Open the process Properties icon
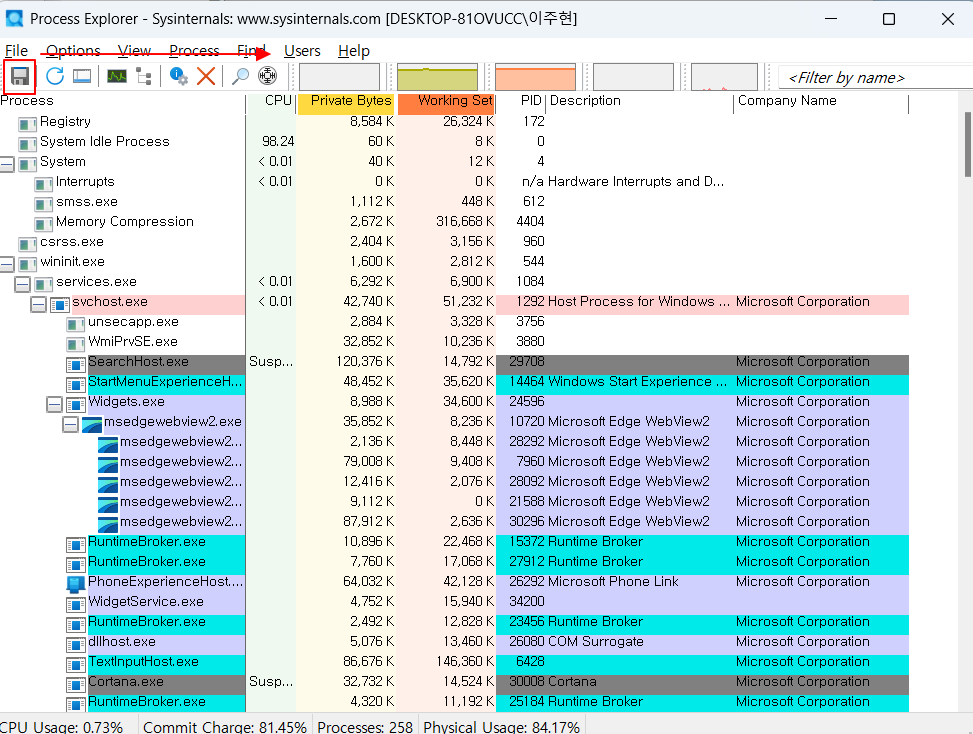The image size is (973, 734). point(179,76)
